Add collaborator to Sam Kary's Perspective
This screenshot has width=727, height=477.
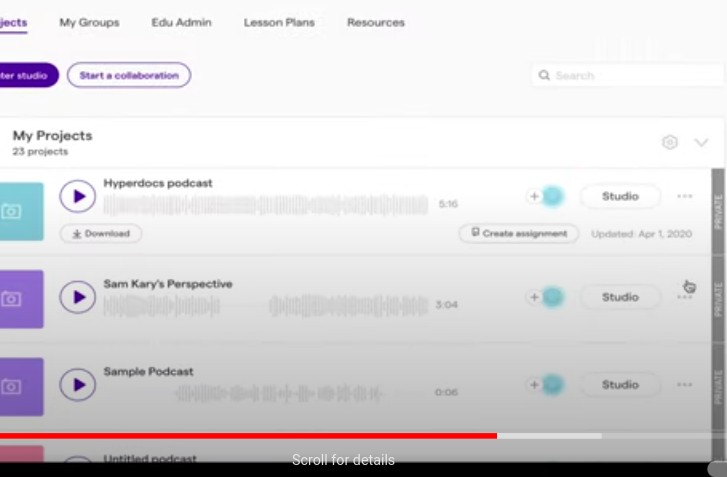535,297
